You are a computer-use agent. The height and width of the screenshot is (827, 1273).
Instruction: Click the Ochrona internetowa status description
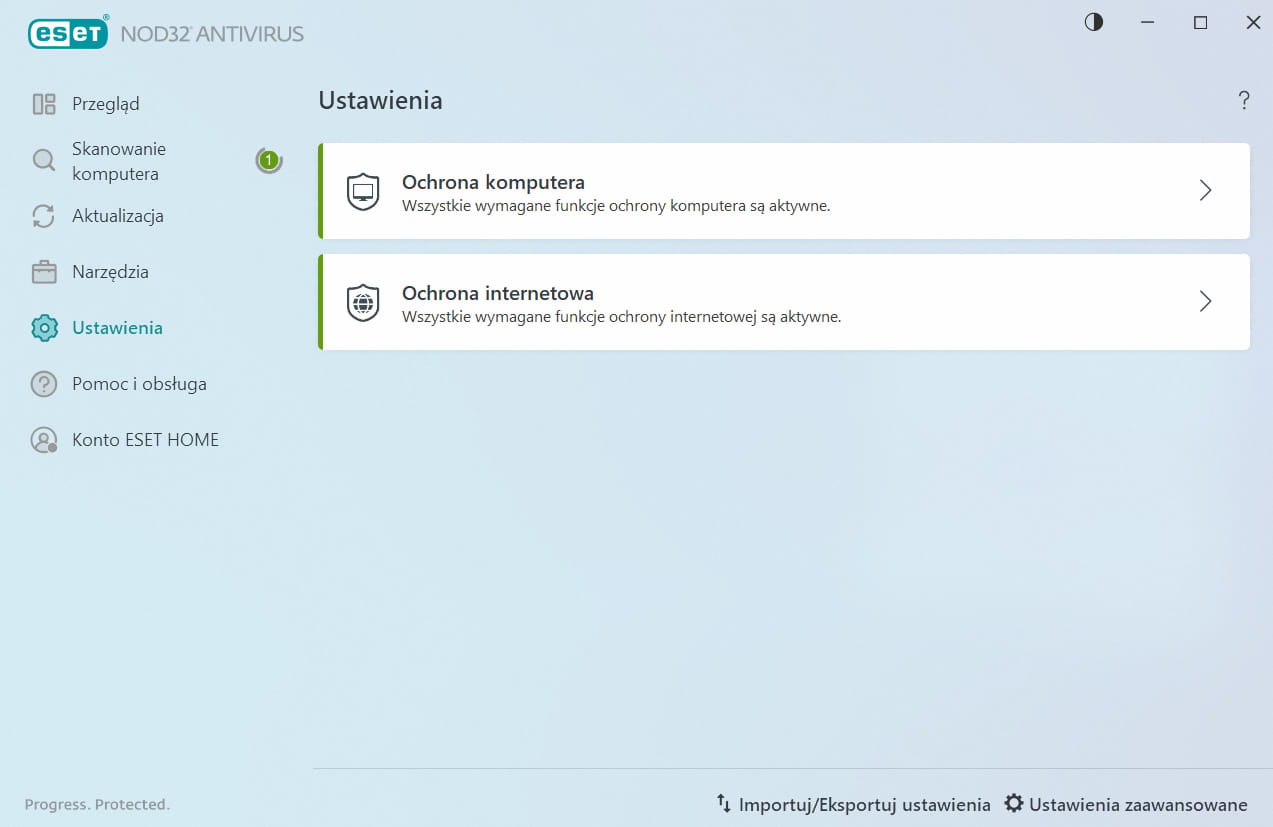tap(621, 317)
